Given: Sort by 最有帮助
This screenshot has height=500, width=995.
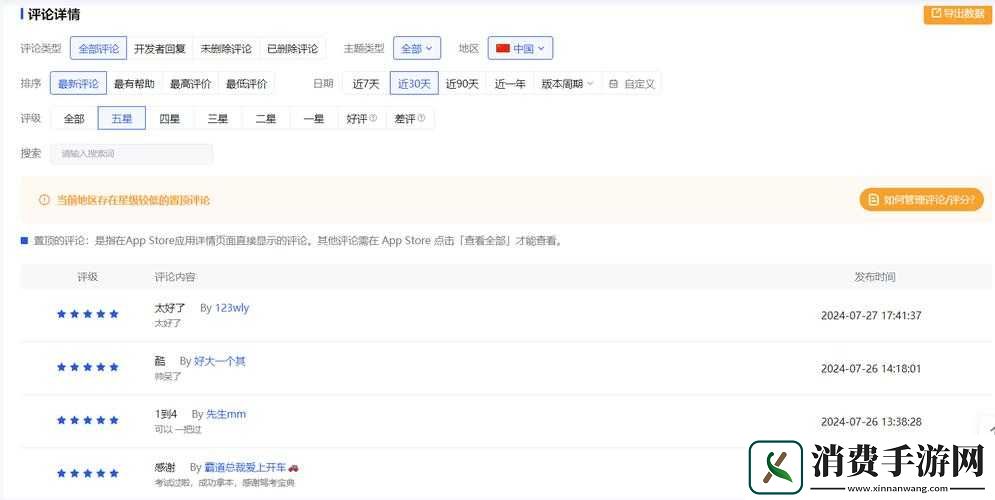Looking at the screenshot, I should point(134,83).
